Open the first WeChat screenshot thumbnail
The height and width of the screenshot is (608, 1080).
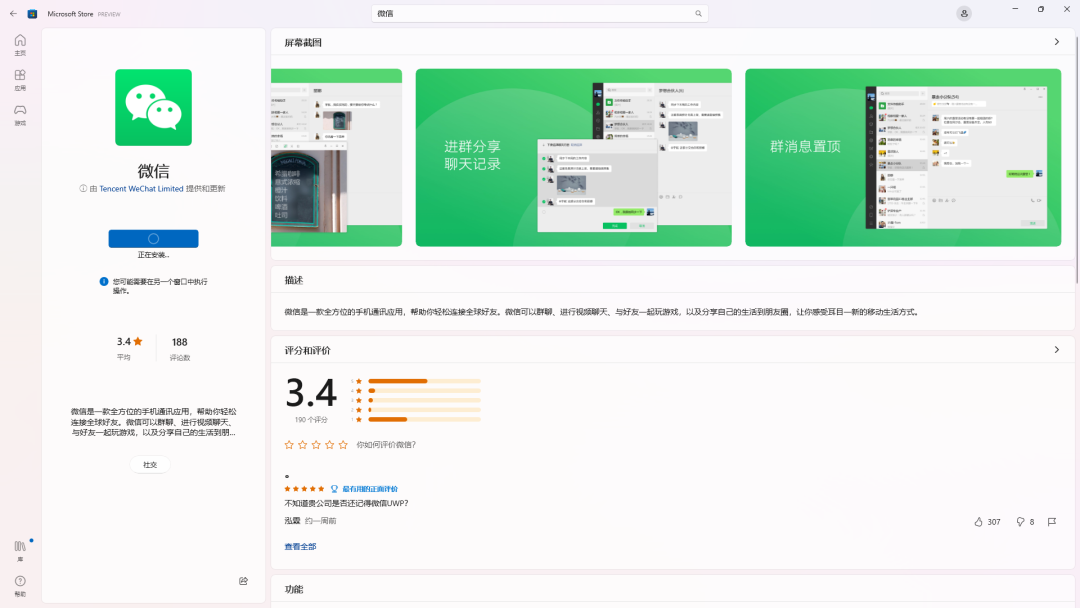[336, 157]
